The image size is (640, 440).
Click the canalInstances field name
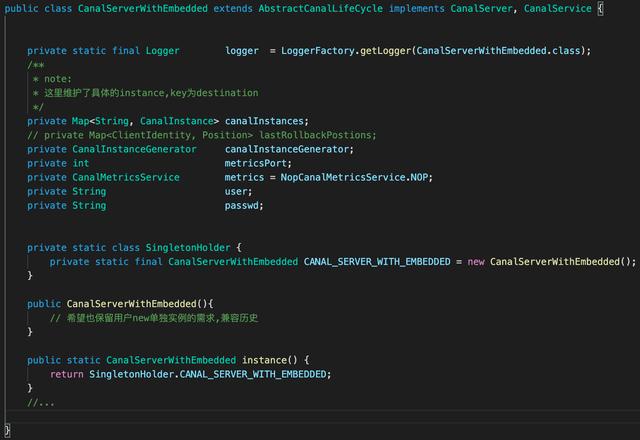[x=264, y=121]
